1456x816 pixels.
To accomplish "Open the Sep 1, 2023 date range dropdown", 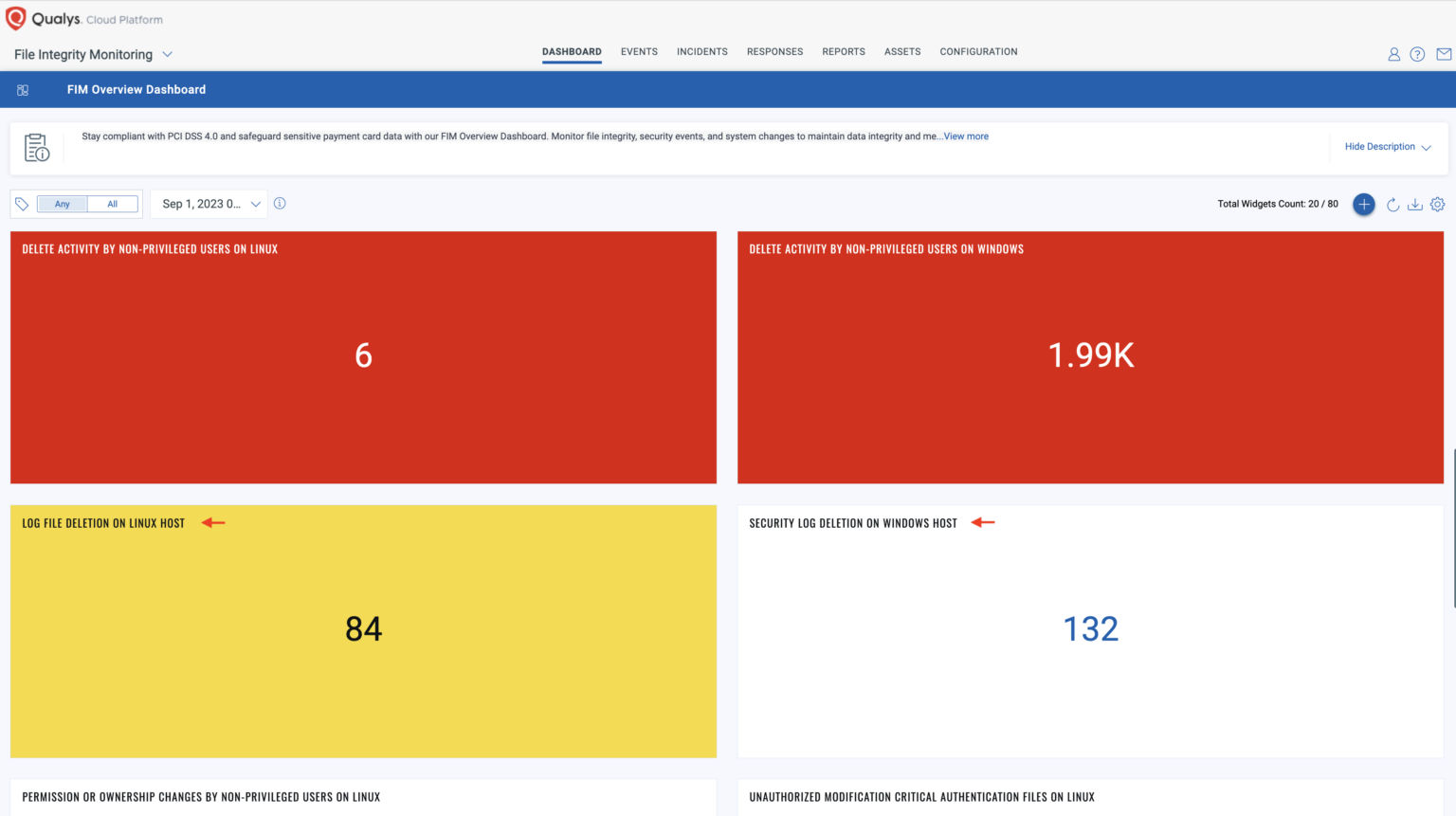I will 209,203.
